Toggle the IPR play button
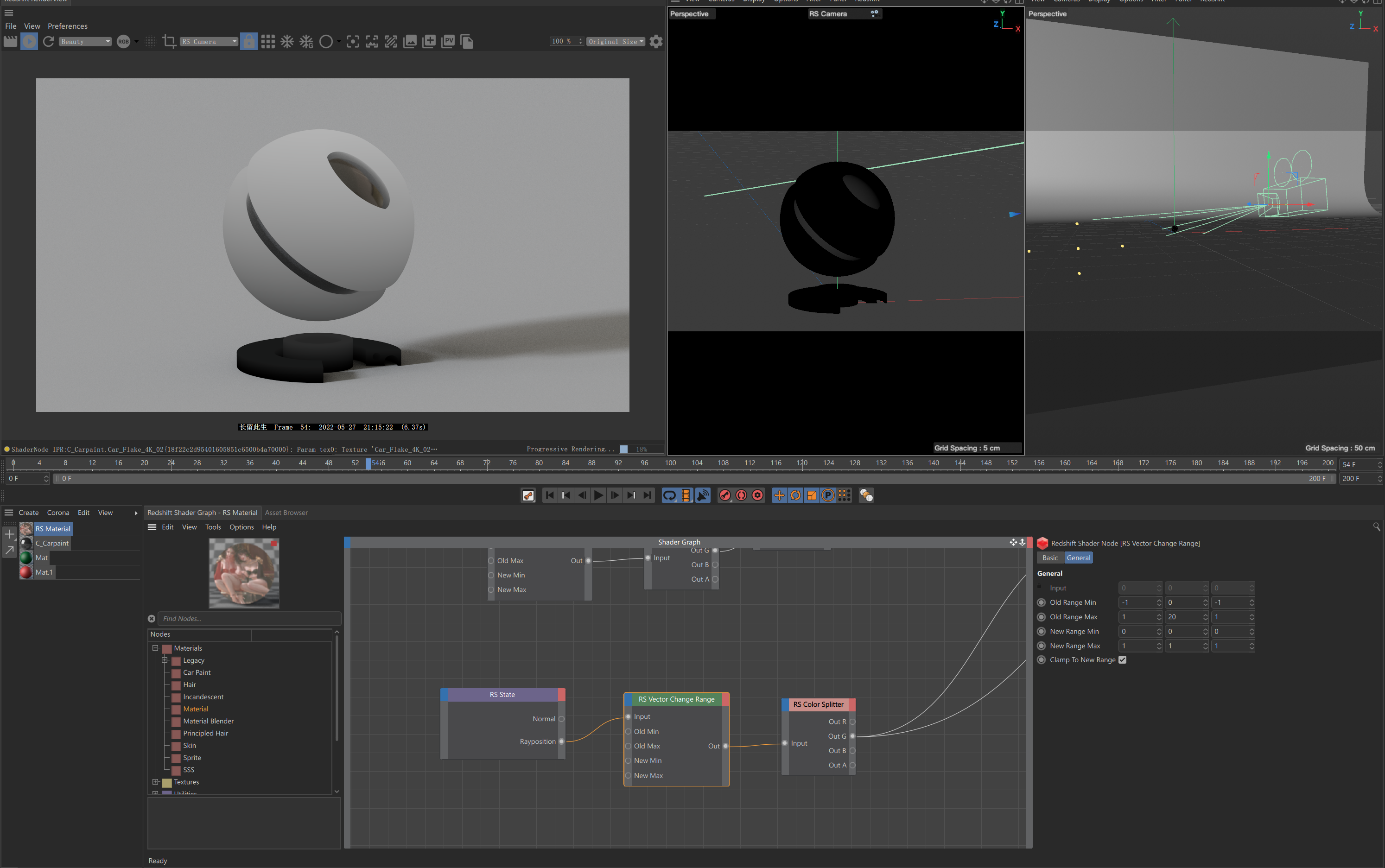1385x868 pixels. 29,41
